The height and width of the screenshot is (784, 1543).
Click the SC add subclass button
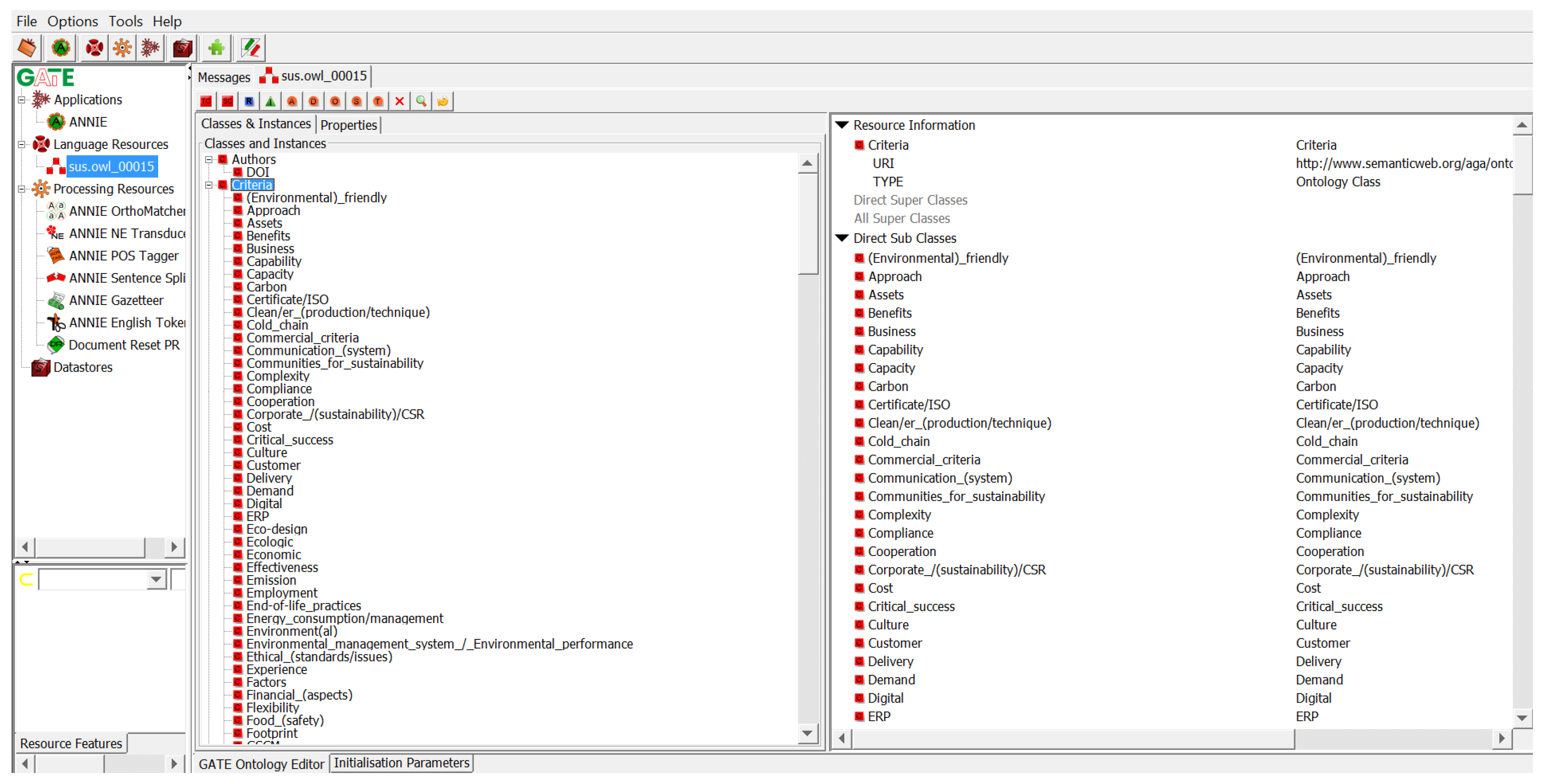tap(228, 102)
